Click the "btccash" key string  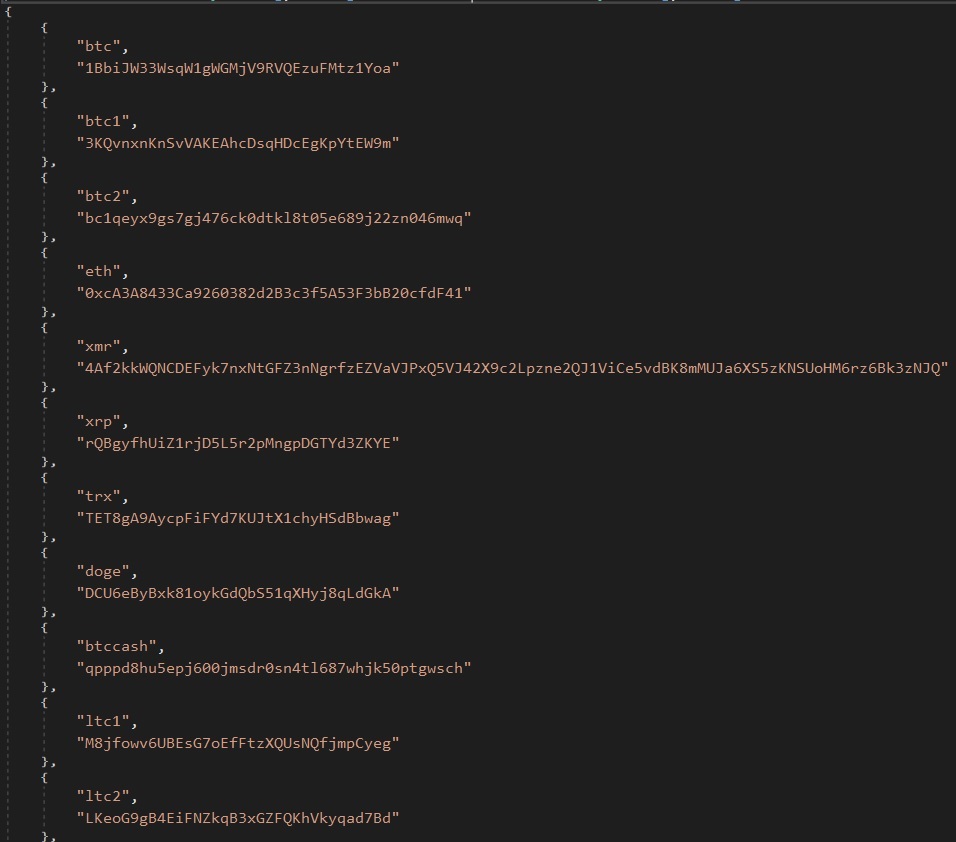pyautogui.click(x=116, y=646)
